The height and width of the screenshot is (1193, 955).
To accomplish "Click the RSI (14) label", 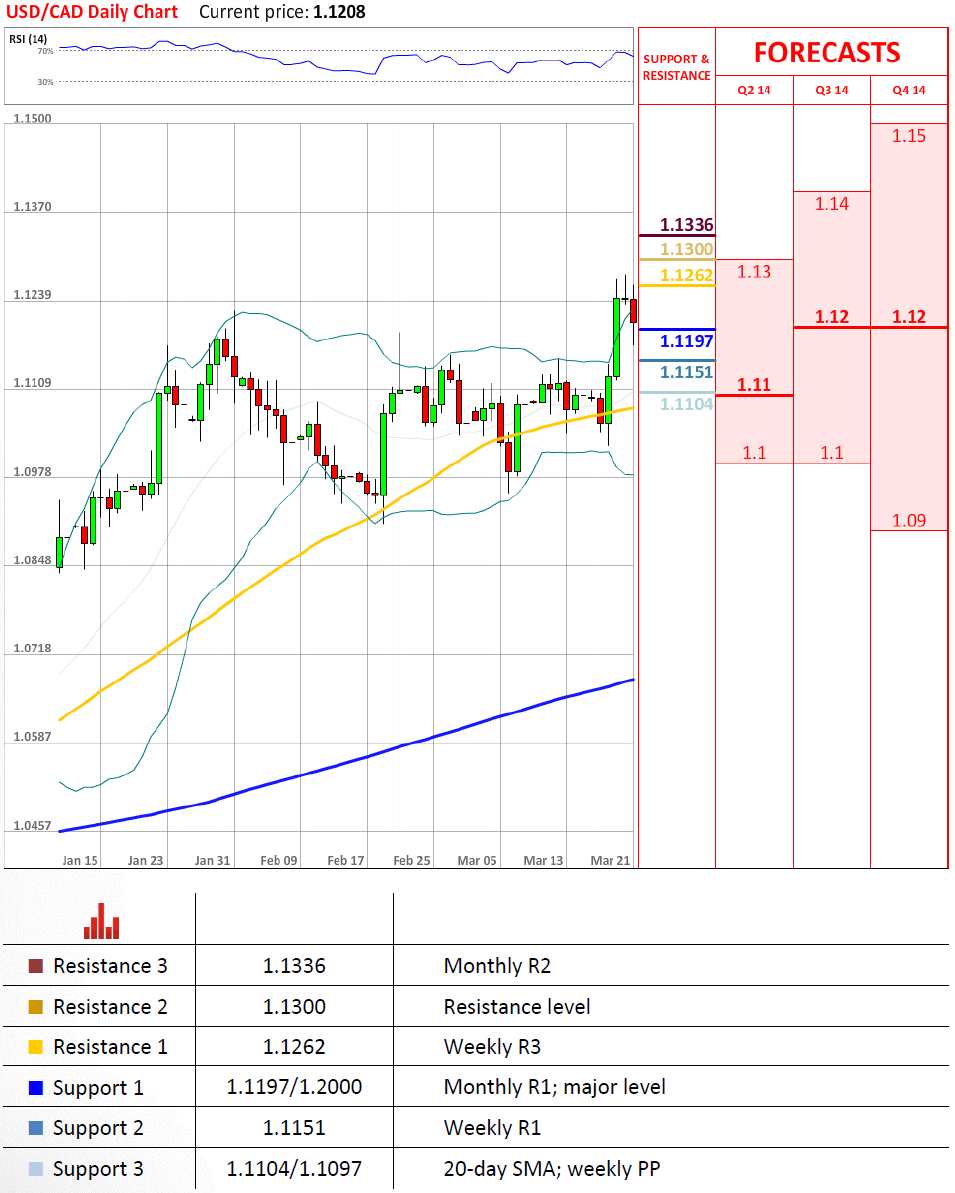I will (28, 39).
